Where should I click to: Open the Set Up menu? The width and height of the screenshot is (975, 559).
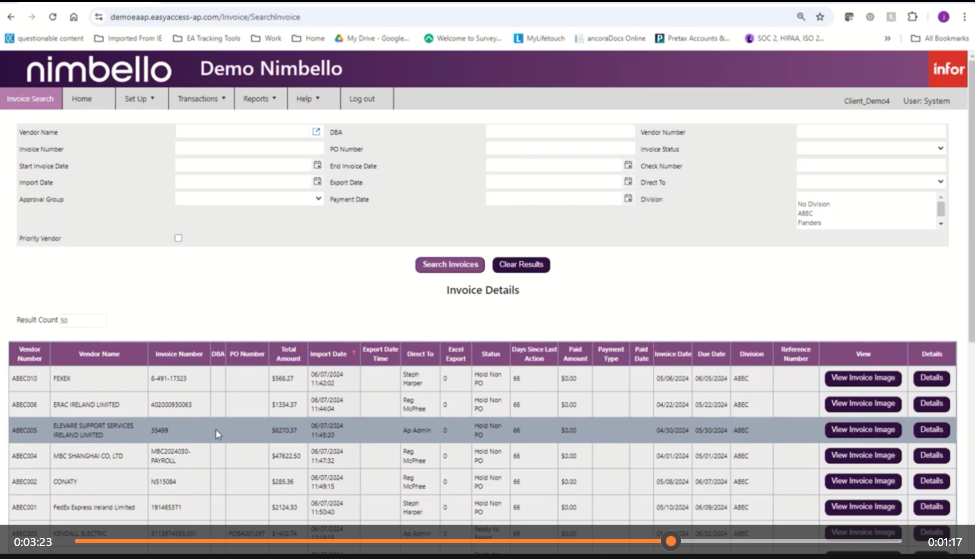tap(140, 99)
